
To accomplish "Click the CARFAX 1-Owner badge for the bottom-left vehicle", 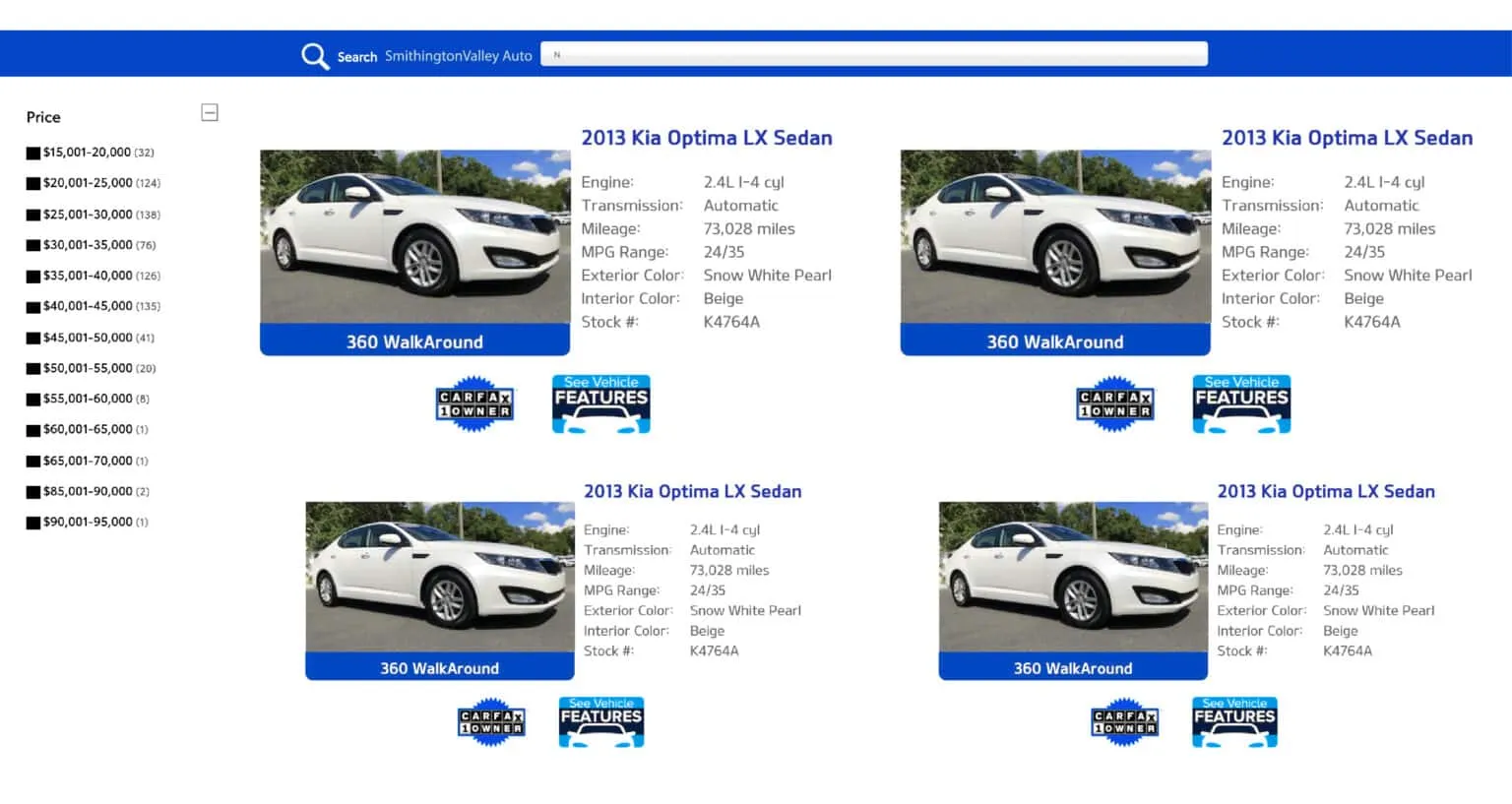I will click(490, 721).
